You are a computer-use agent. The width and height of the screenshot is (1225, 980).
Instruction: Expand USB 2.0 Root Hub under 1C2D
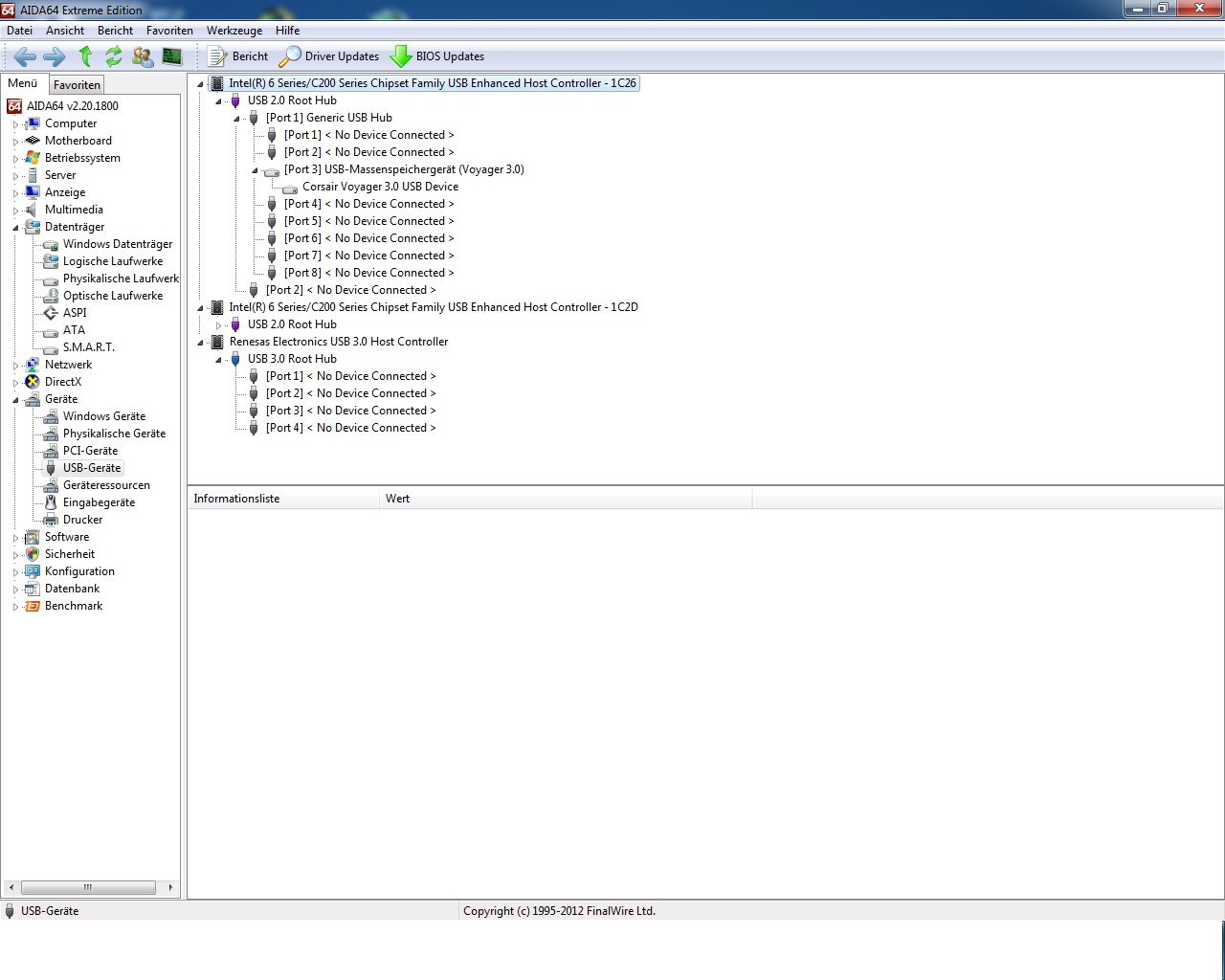(x=218, y=325)
